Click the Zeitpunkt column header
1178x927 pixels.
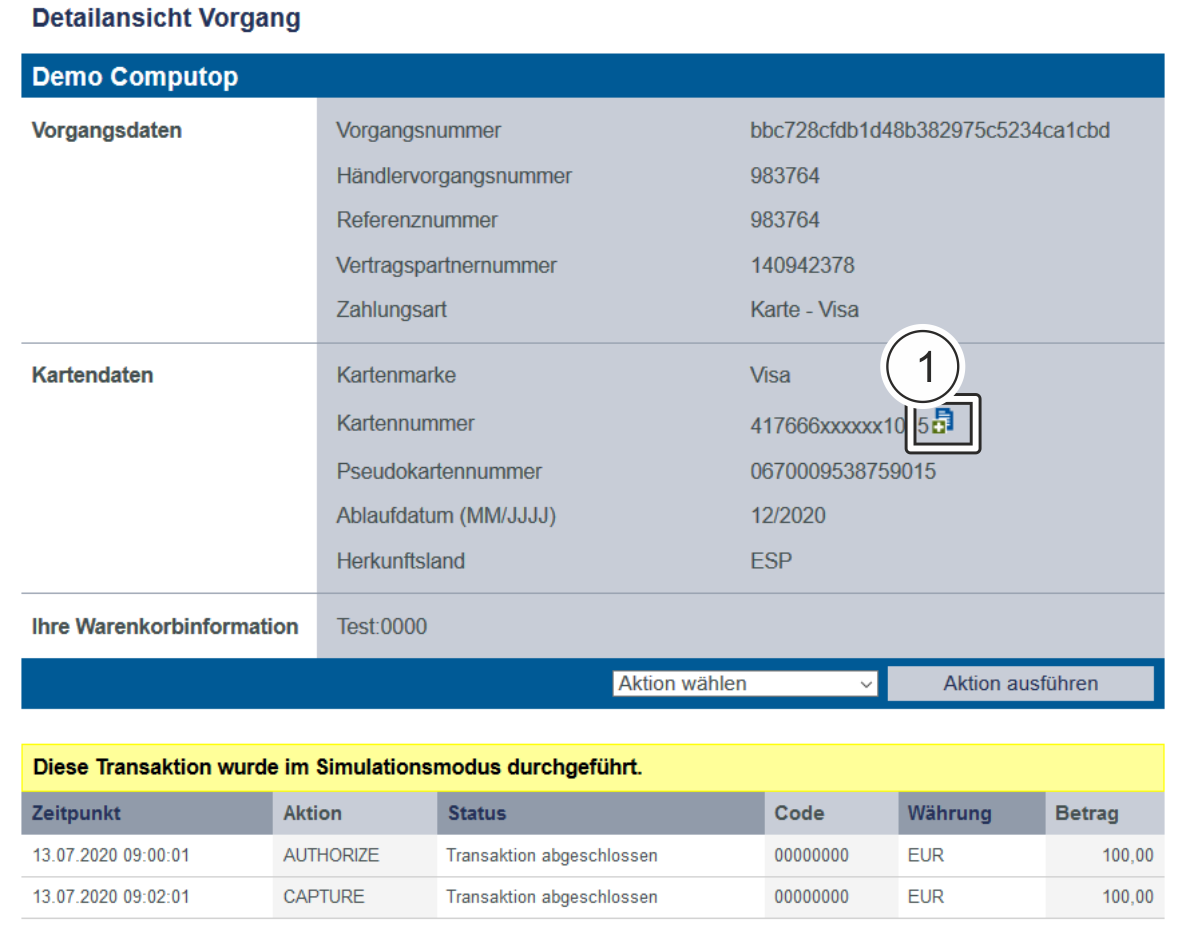77,813
